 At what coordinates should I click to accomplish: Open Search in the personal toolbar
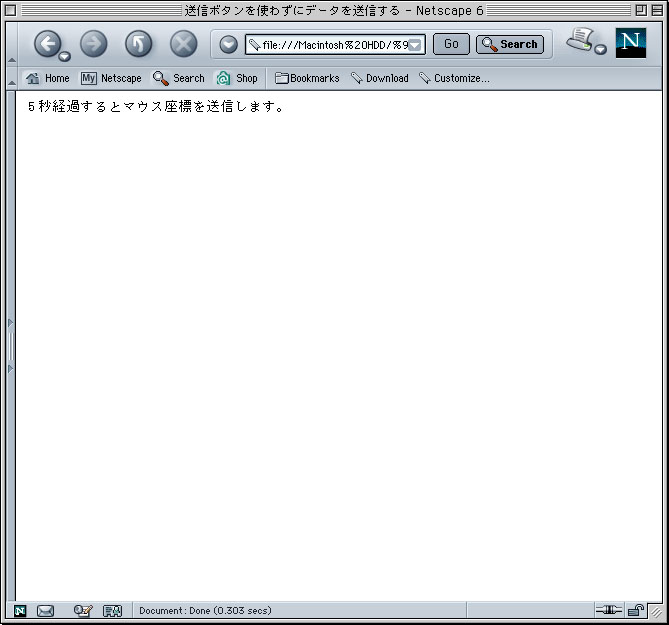click(179, 78)
